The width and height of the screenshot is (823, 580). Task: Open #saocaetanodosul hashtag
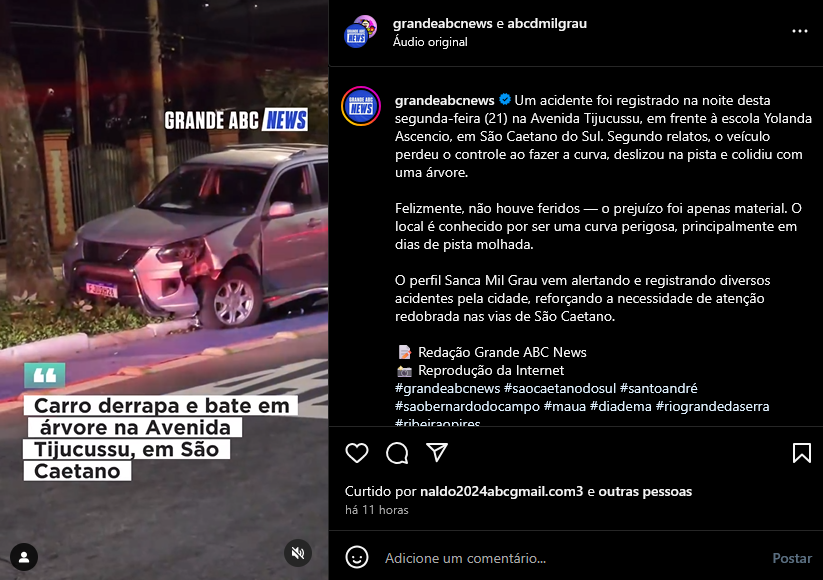[560, 388]
